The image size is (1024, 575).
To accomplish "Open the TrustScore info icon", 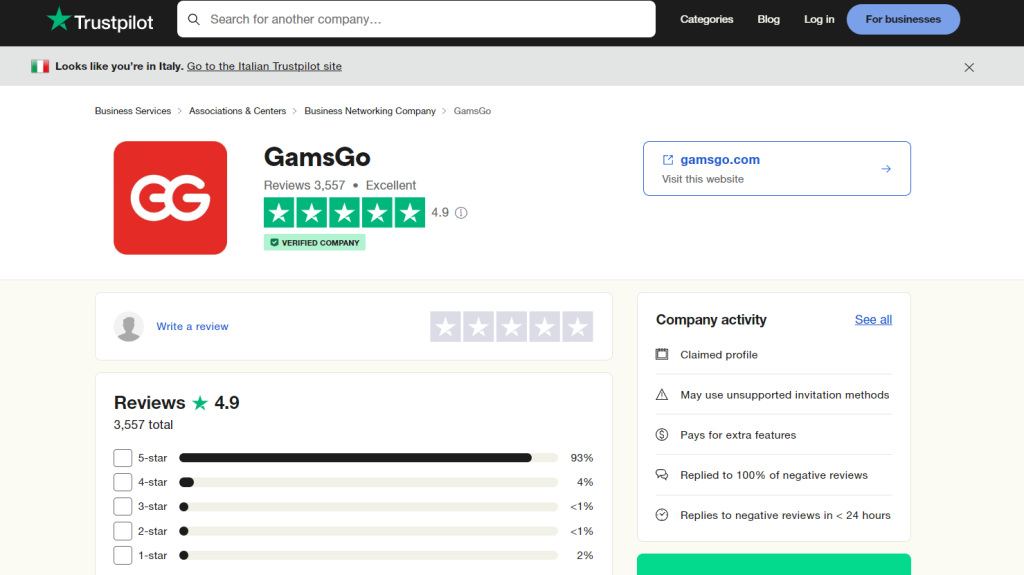I will point(461,212).
